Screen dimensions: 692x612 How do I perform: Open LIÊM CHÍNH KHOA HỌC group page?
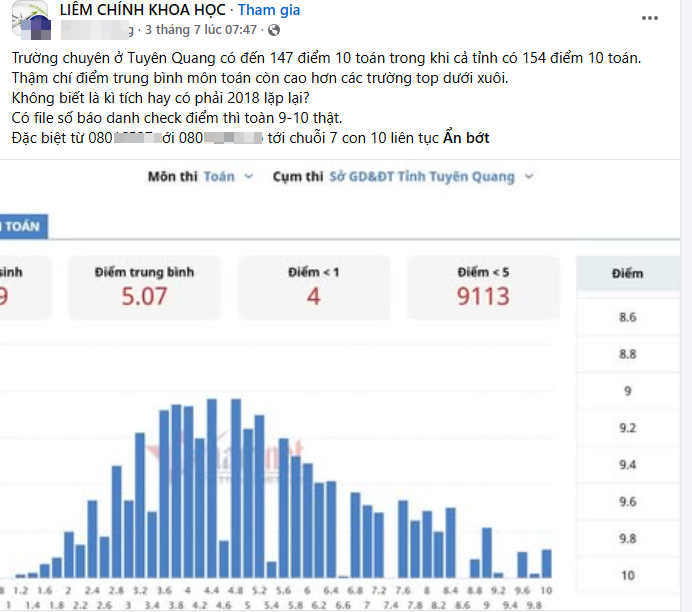(143, 10)
